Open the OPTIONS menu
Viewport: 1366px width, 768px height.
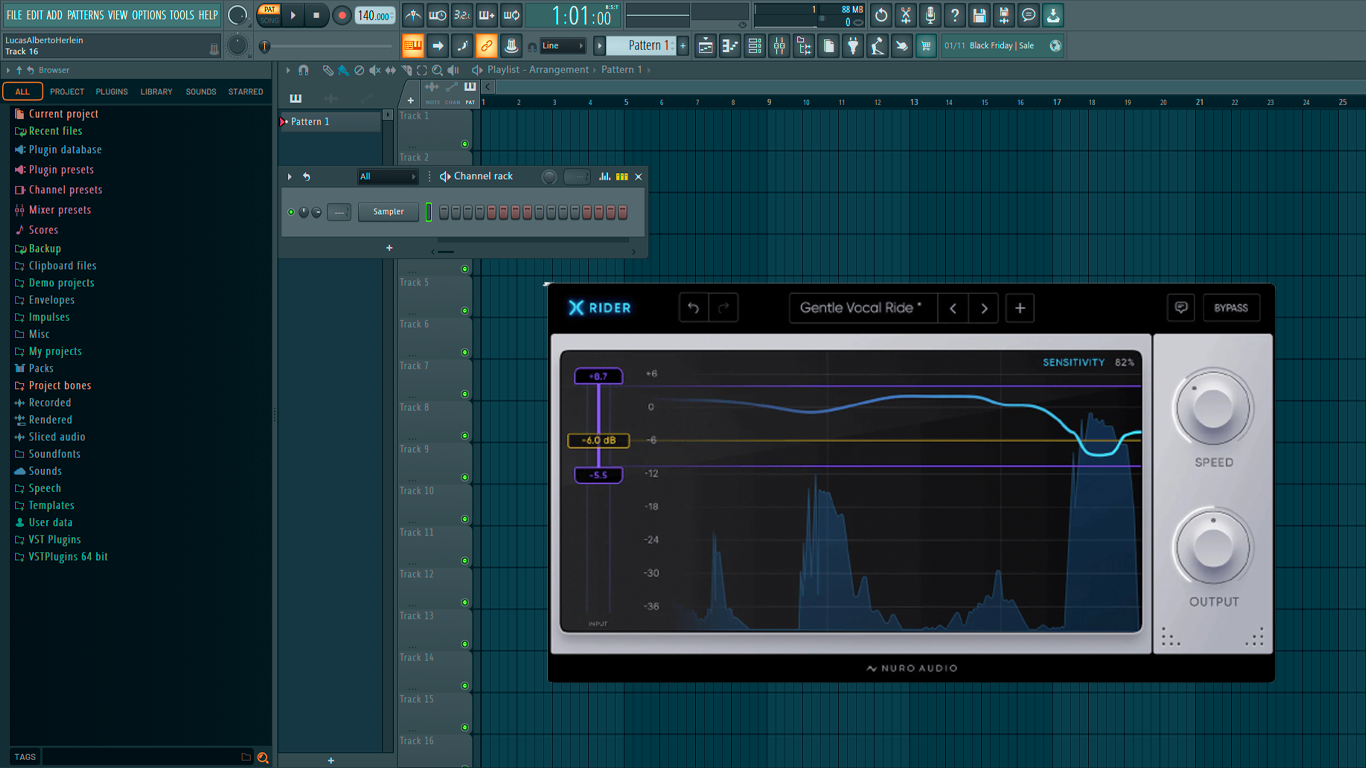coord(149,15)
